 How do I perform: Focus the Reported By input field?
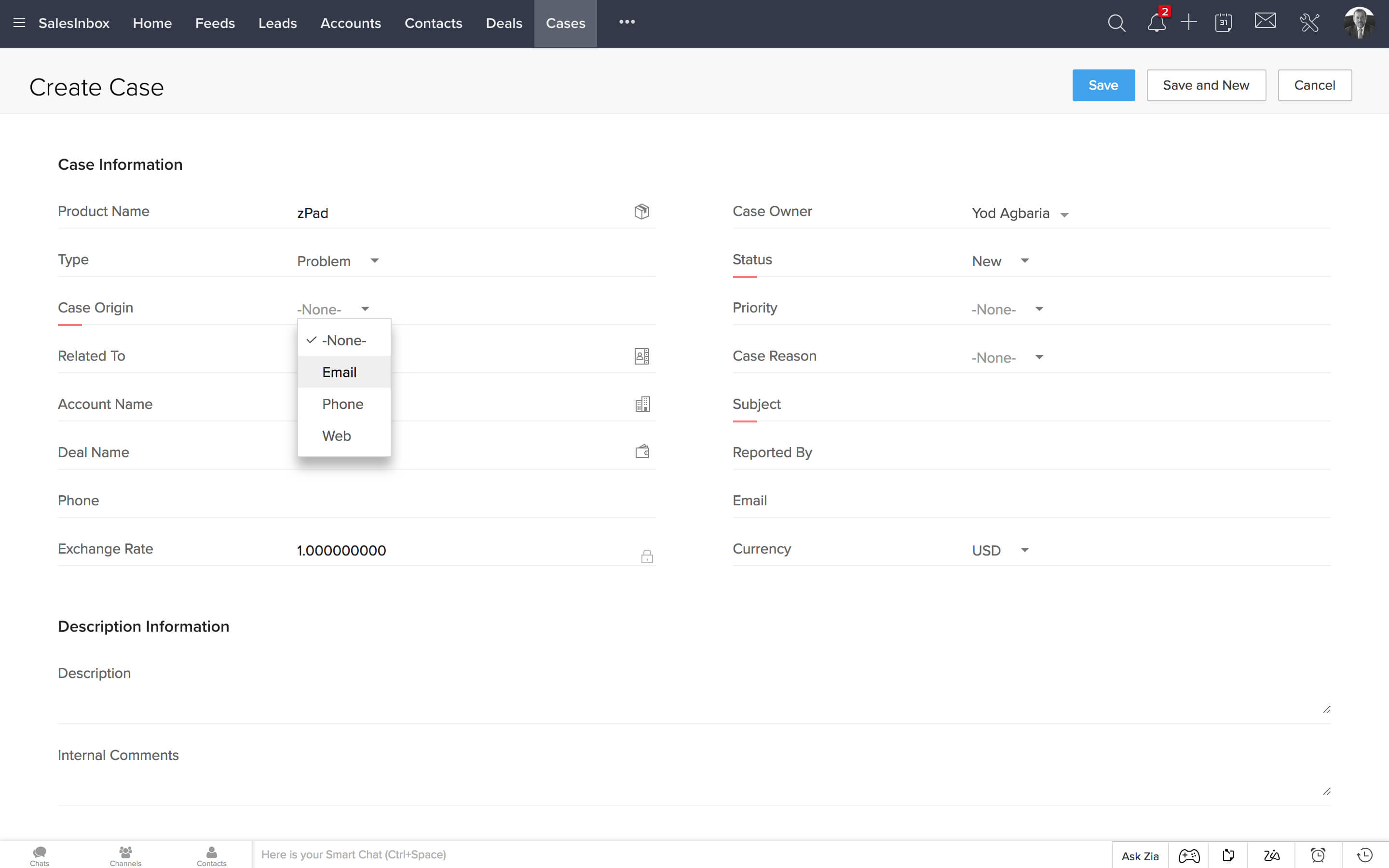[x=1151, y=453]
